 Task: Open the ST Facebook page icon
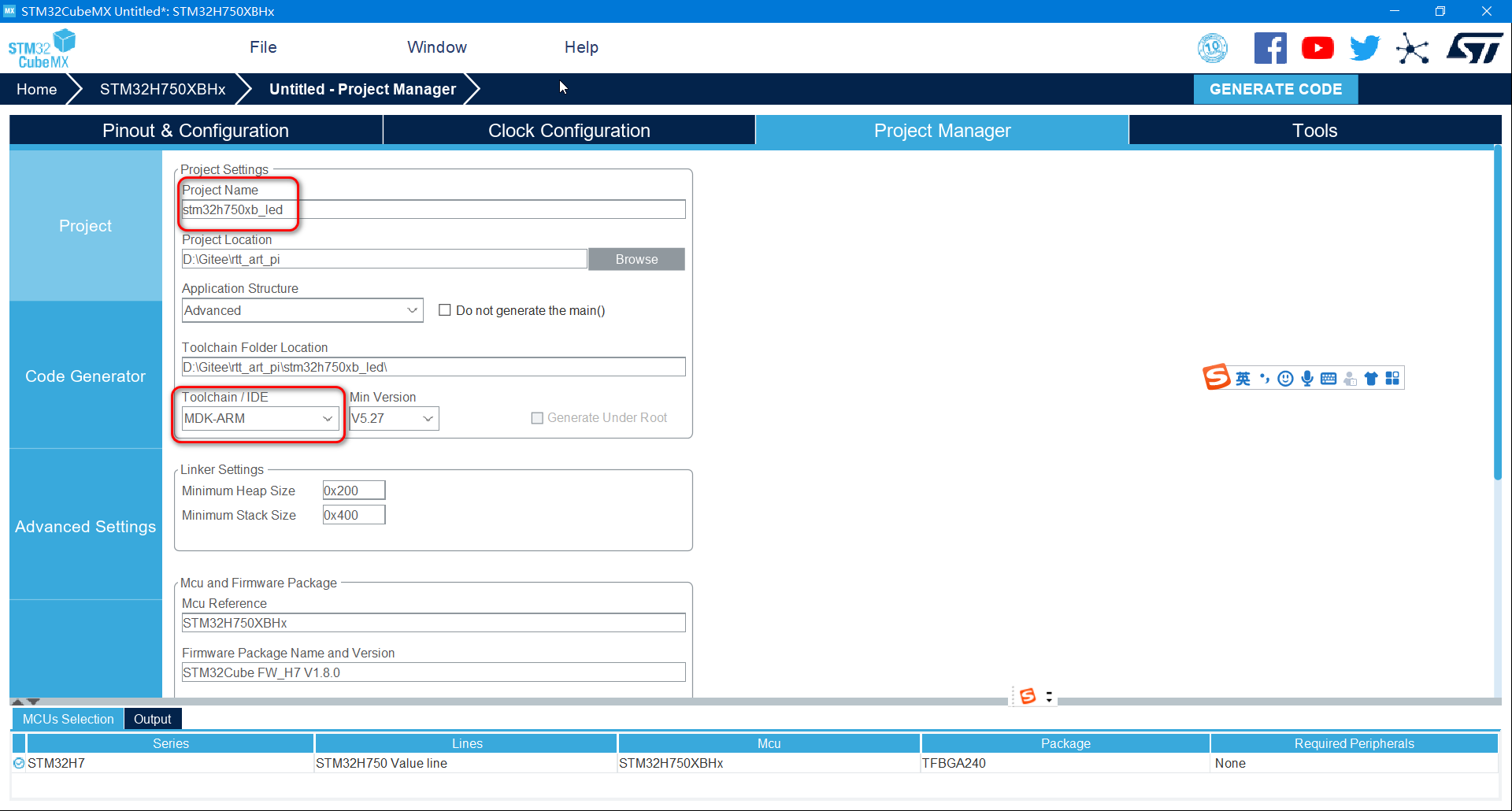tap(1270, 48)
